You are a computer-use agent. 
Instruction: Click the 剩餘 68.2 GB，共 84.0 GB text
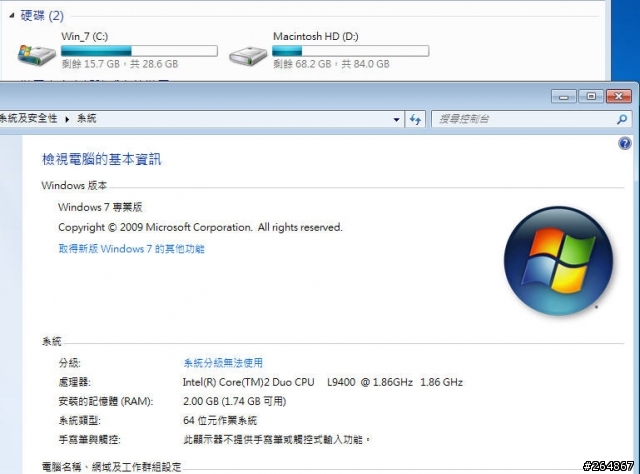(x=331, y=64)
